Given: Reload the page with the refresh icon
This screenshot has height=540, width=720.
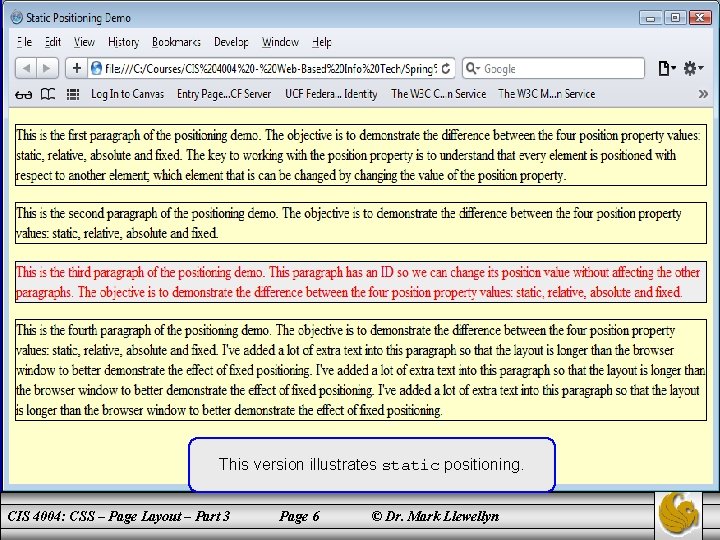Looking at the screenshot, I should click(x=446, y=68).
